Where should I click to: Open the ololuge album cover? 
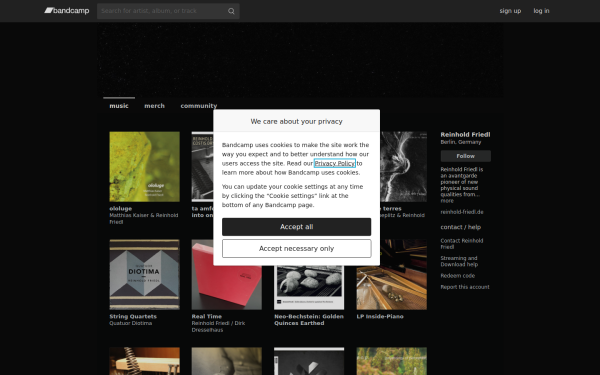(x=144, y=167)
